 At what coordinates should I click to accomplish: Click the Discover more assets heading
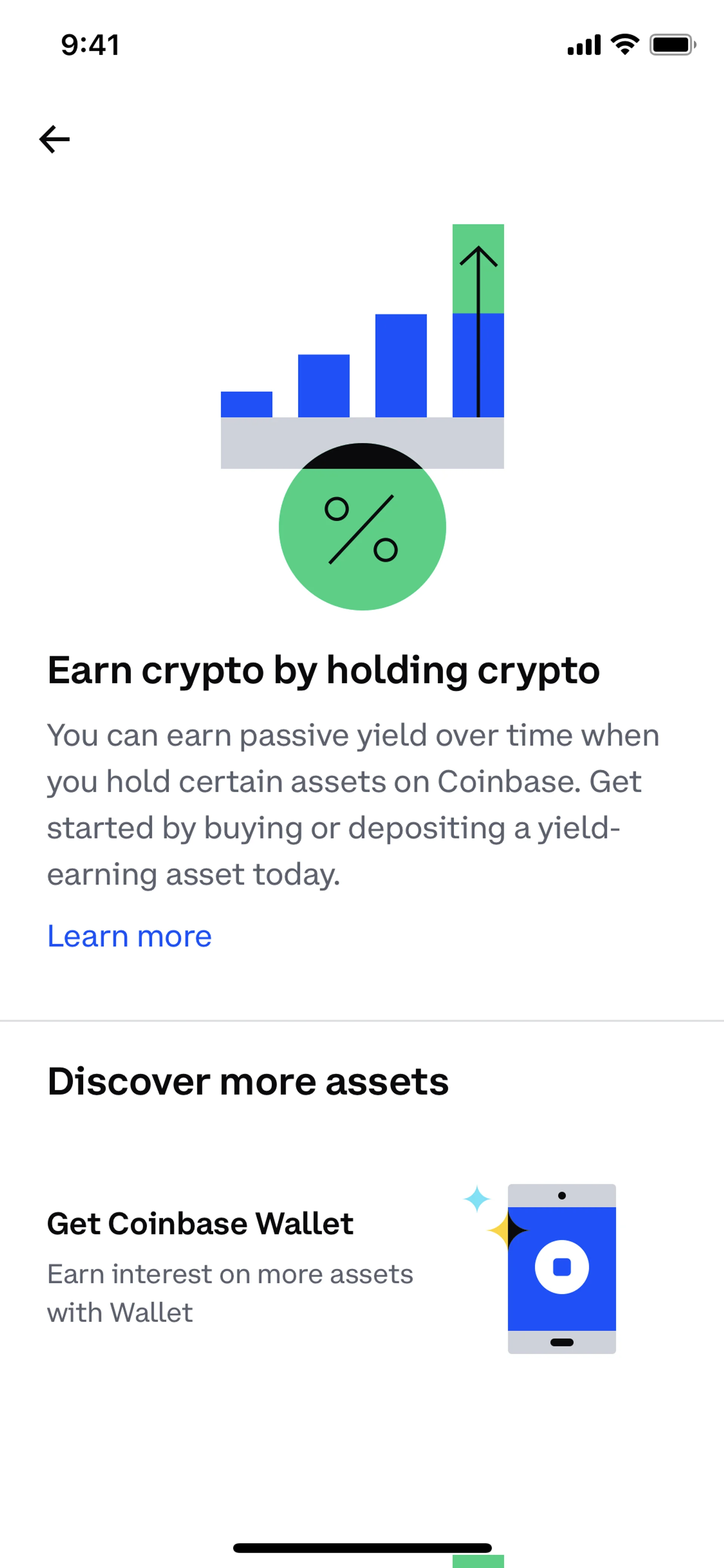(248, 1082)
